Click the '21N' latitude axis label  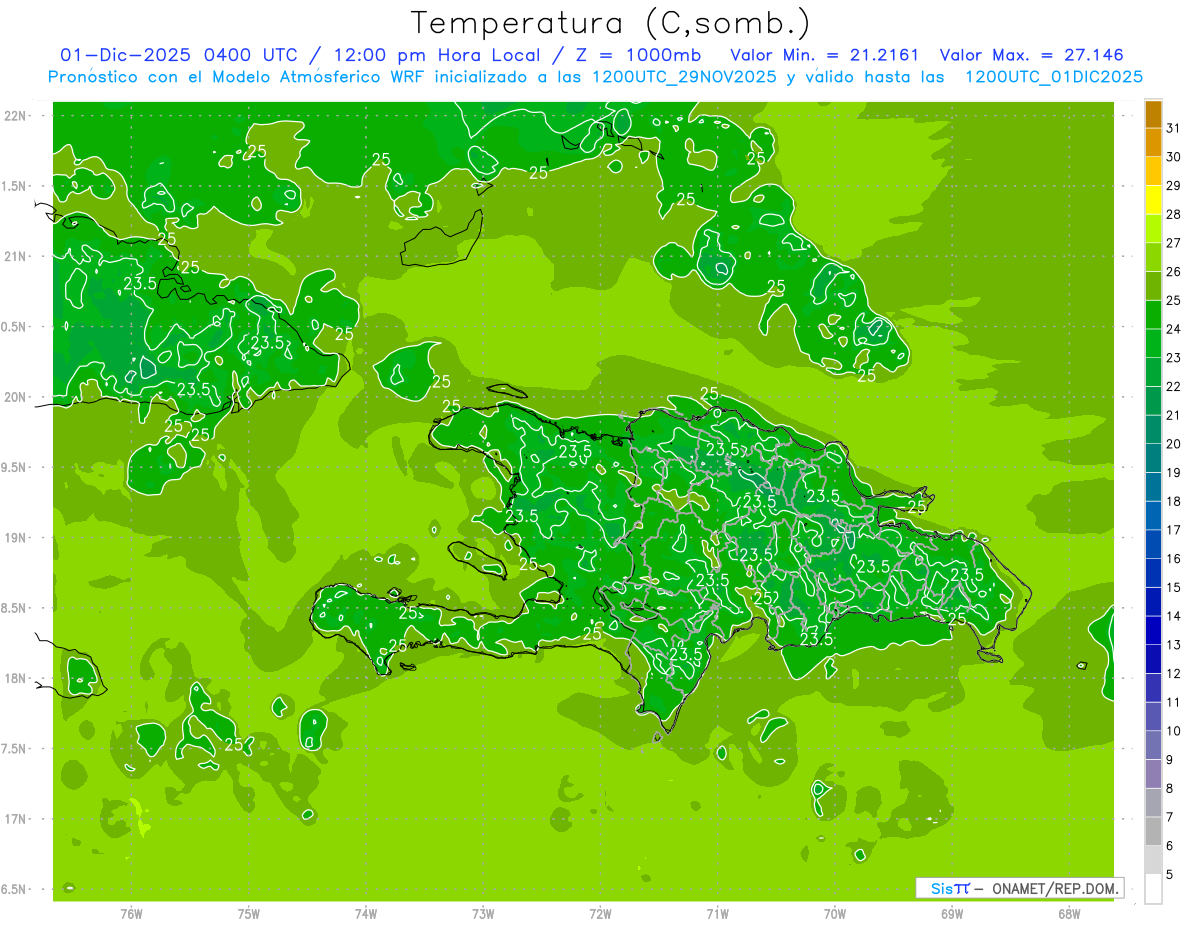point(14,257)
